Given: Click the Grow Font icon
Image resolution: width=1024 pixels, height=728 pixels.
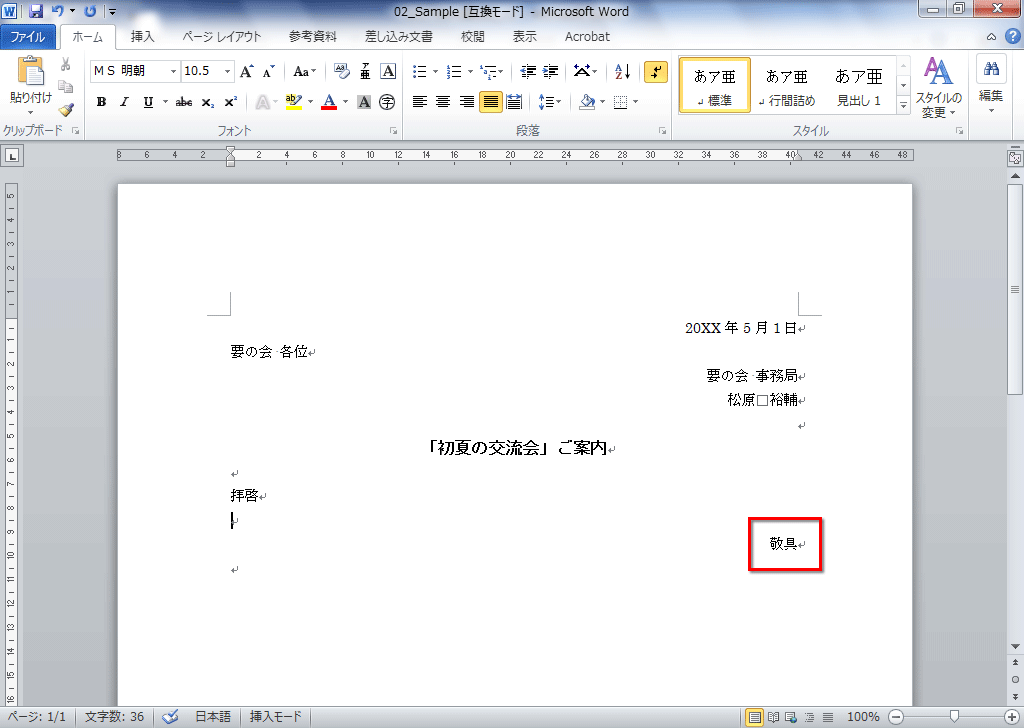Looking at the screenshot, I should [x=247, y=71].
